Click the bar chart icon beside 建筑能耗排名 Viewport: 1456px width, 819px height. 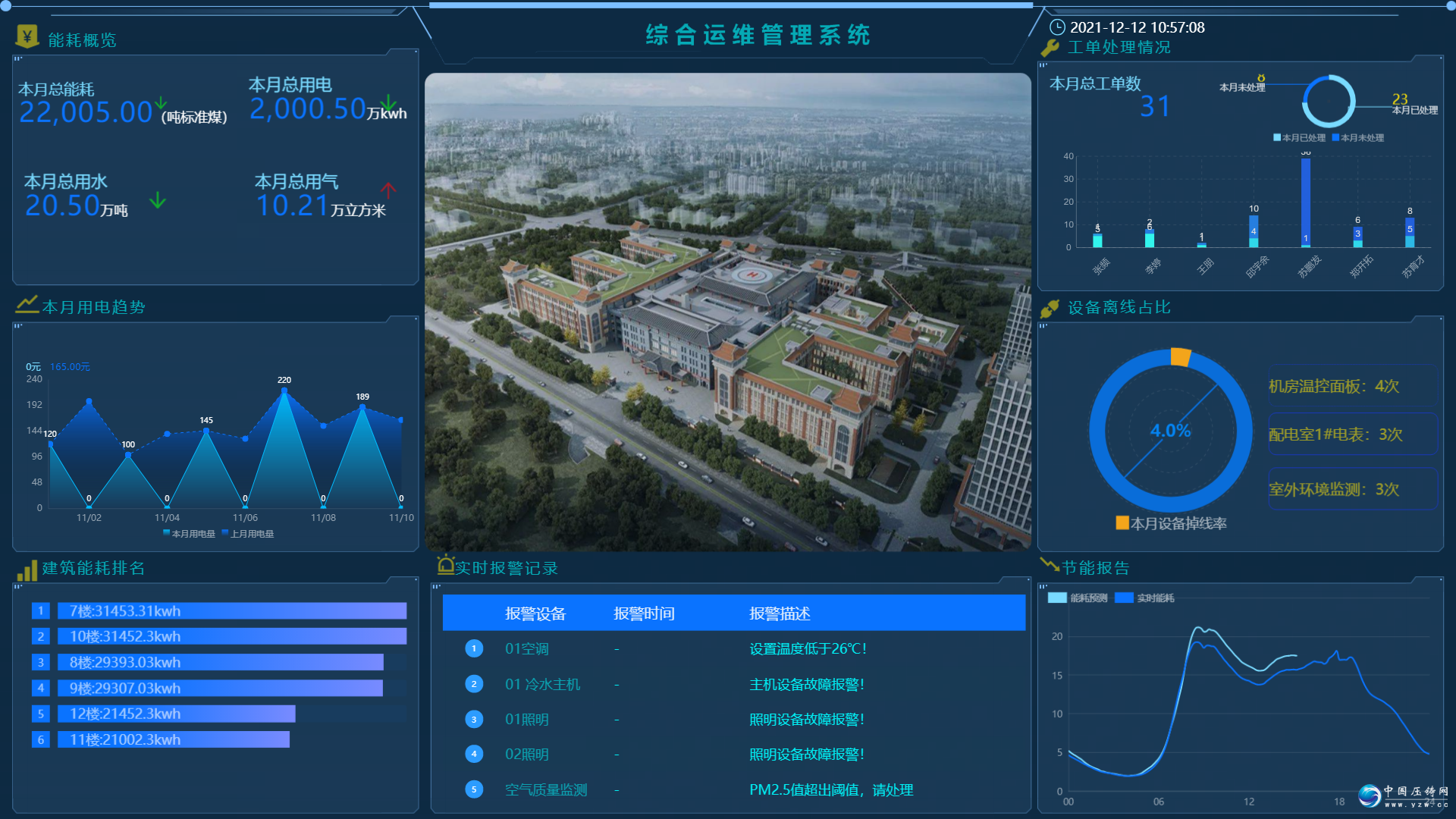coord(27,571)
